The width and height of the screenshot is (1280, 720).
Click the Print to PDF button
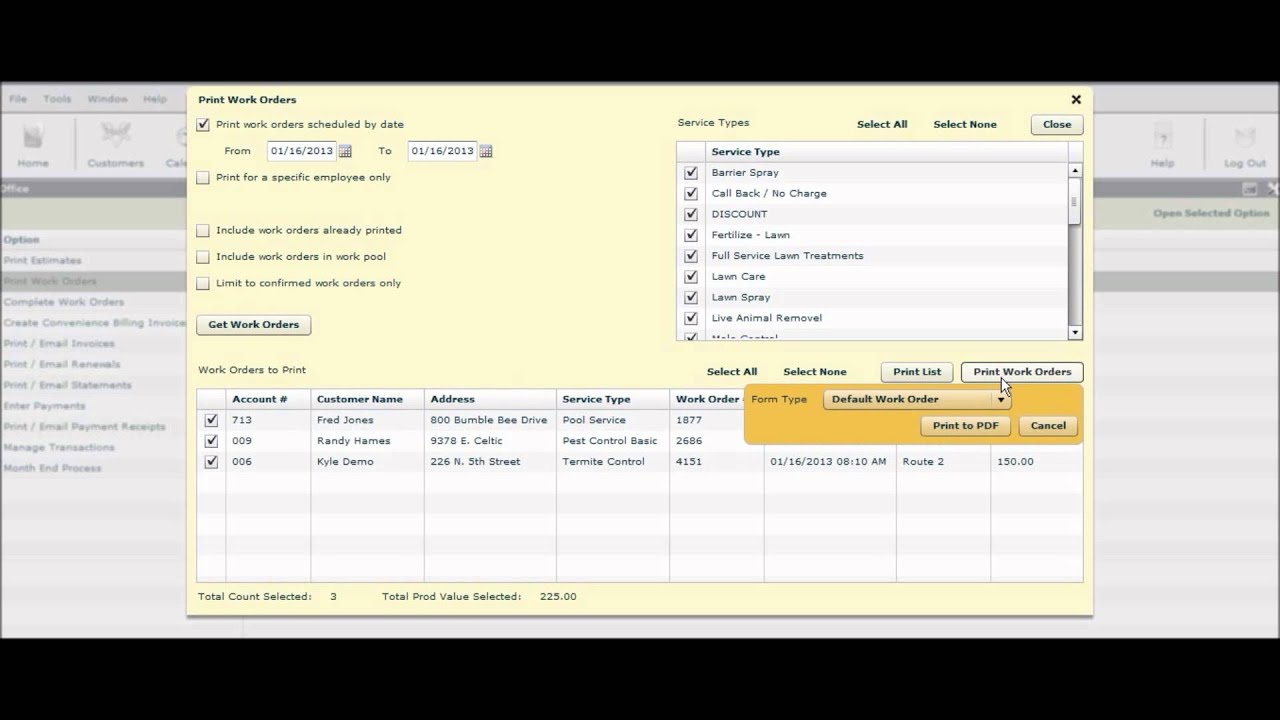[965, 426]
